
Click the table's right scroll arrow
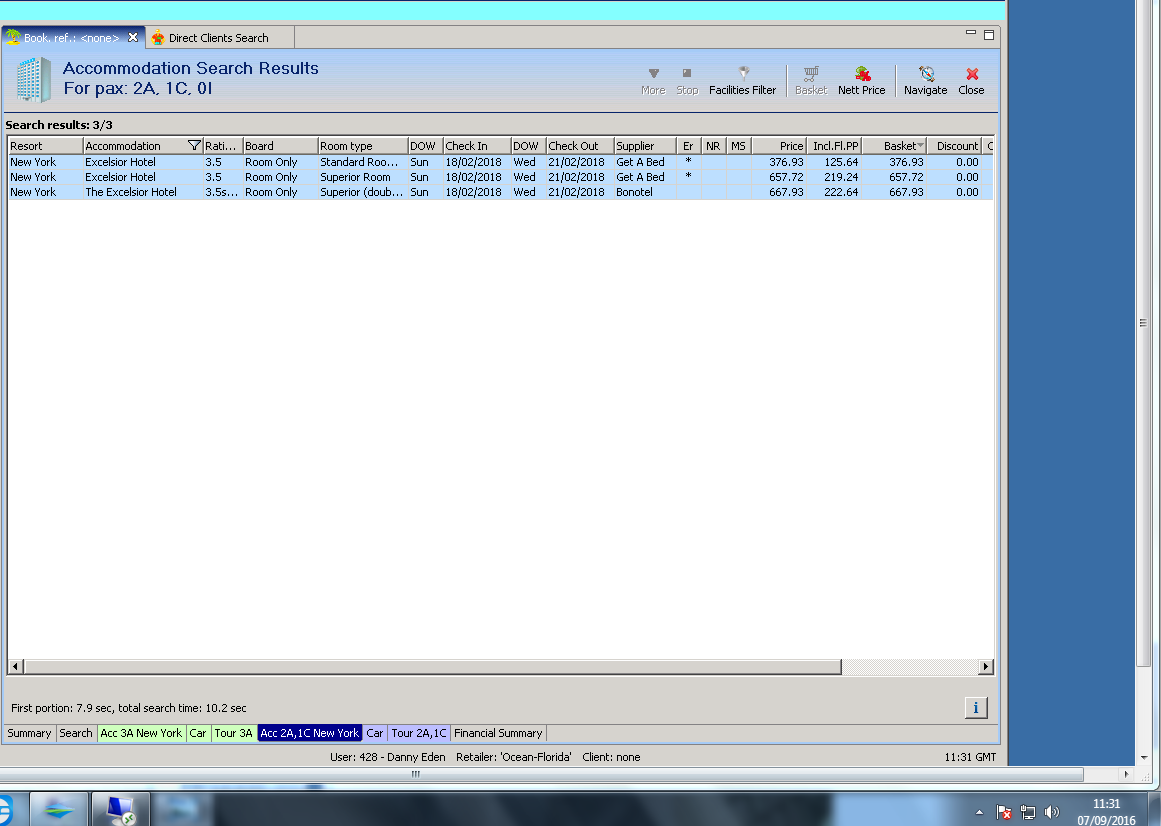coord(985,666)
